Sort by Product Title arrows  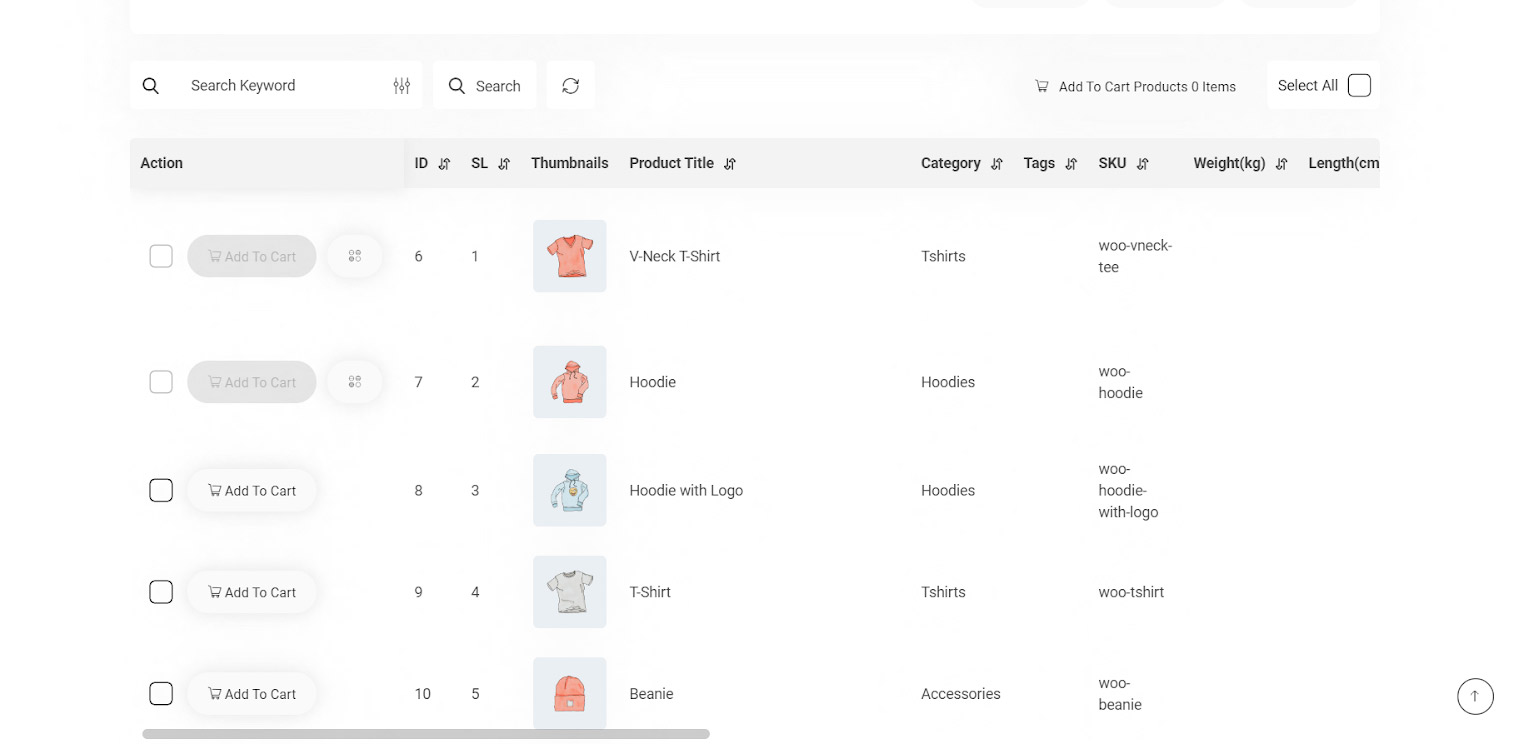[730, 164]
